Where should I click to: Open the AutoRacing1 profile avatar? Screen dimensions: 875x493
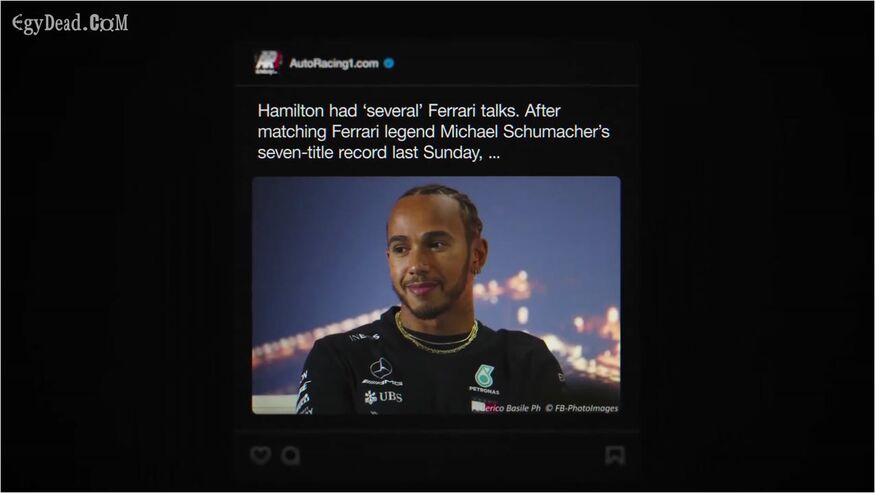point(268,63)
